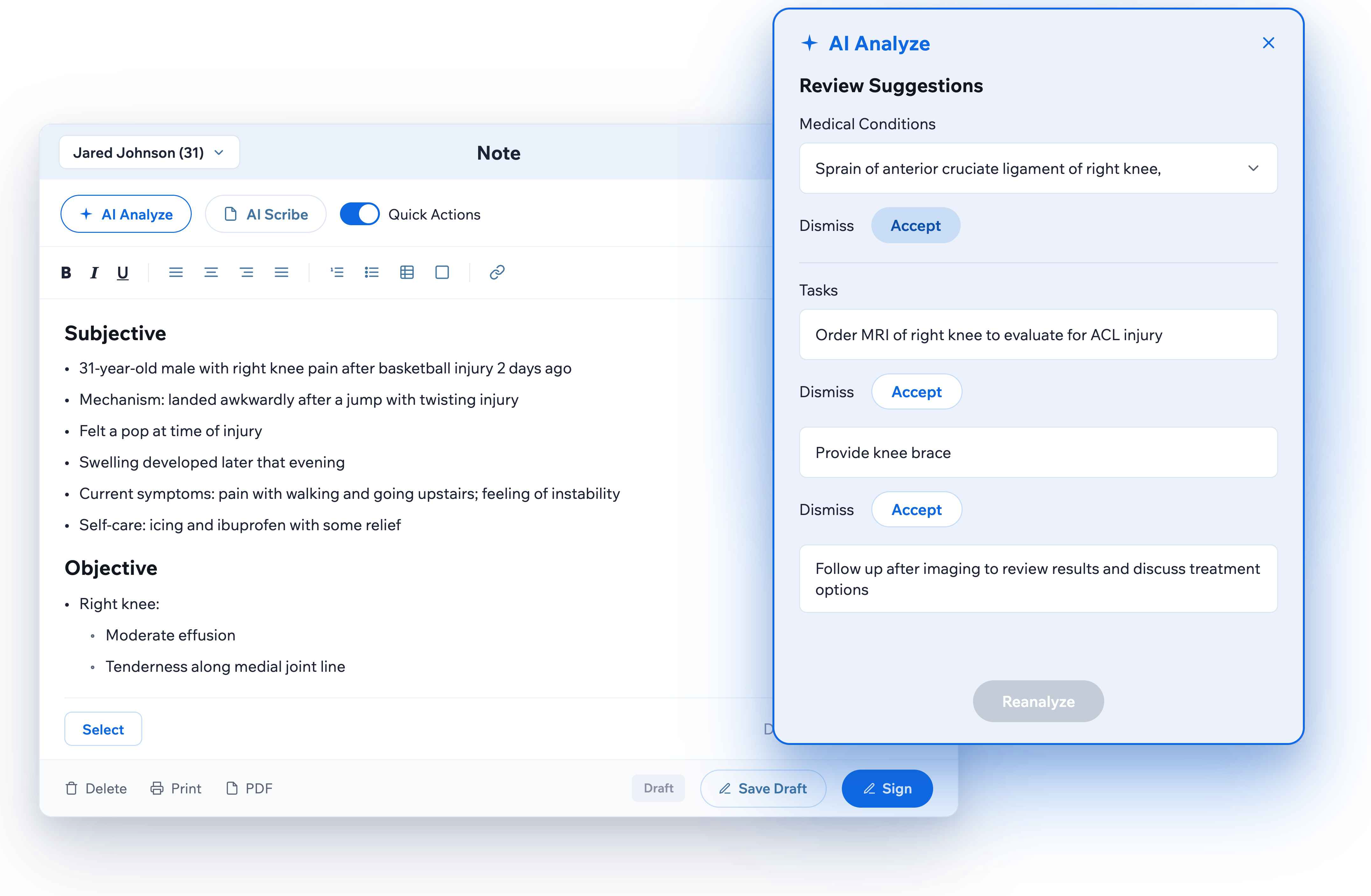Save the note as draft
1371x896 pixels.
coord(763,788)
